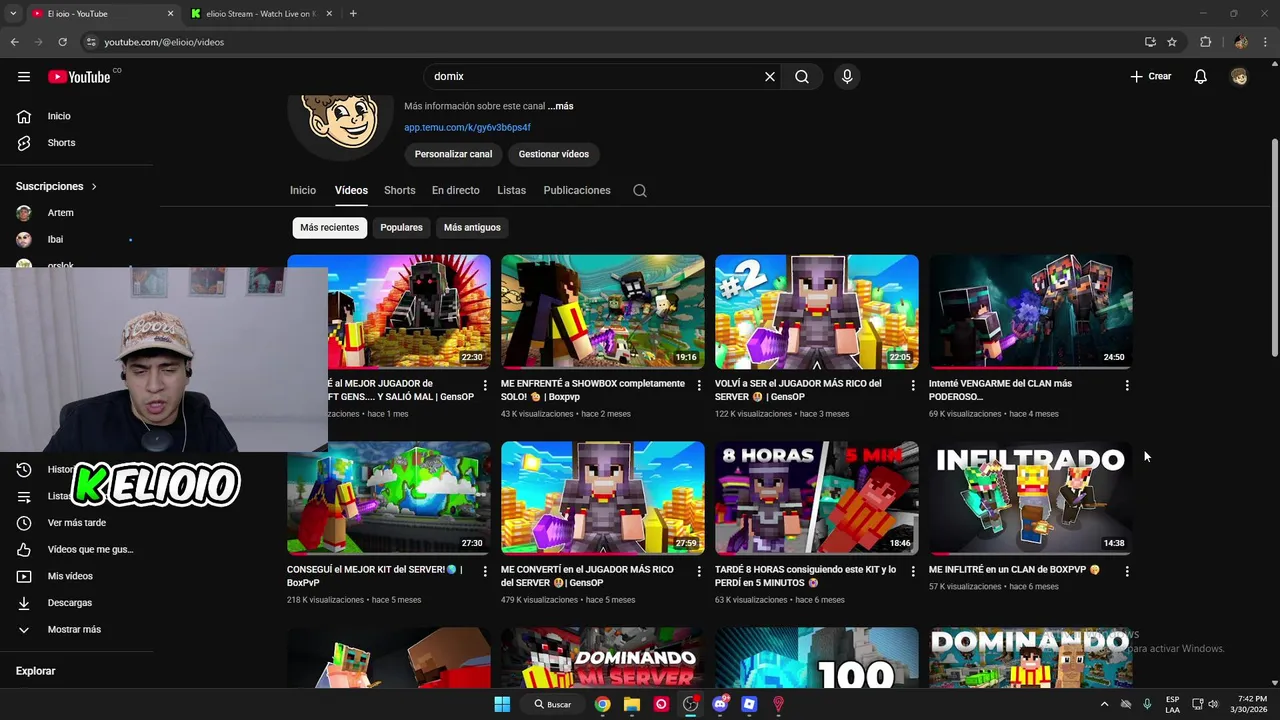Image resolution: width=1280 pixels, height=720 pixels.
Task: Open the Windows Start menu
Action: 502,704
